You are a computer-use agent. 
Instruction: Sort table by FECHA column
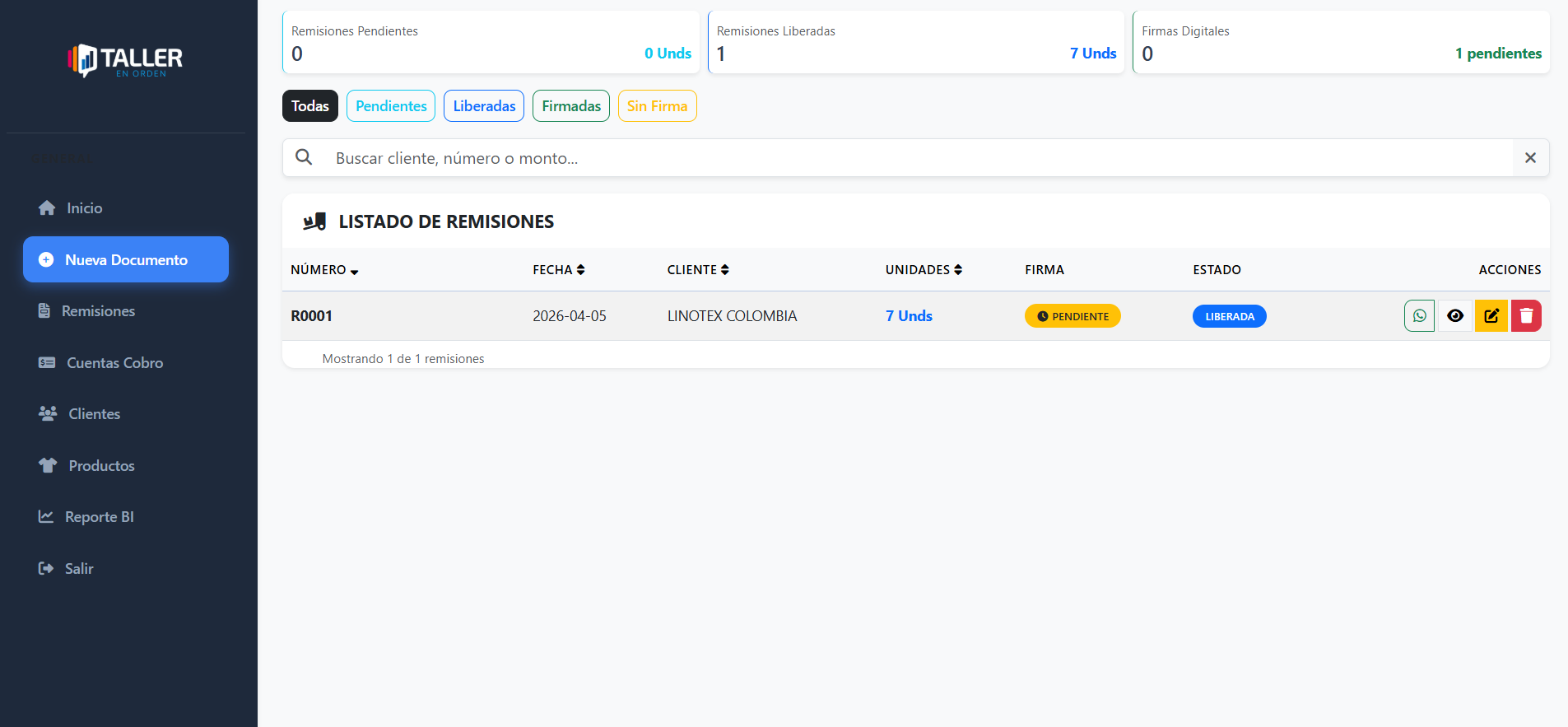(x=558, y=270)
